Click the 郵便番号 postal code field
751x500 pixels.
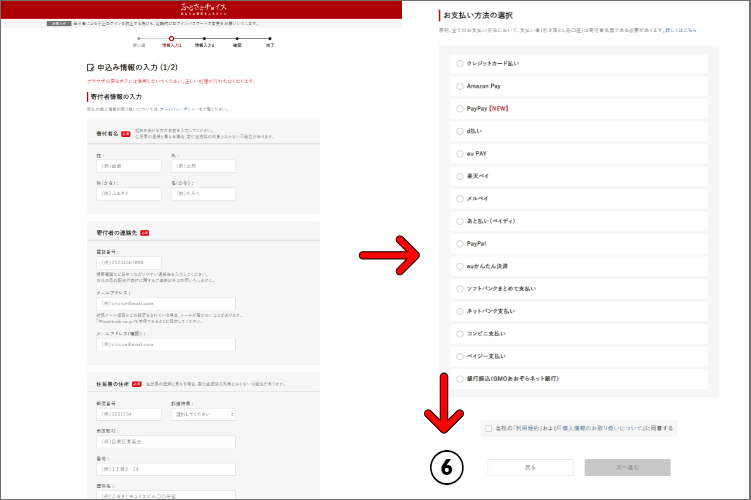coord(127,413)
